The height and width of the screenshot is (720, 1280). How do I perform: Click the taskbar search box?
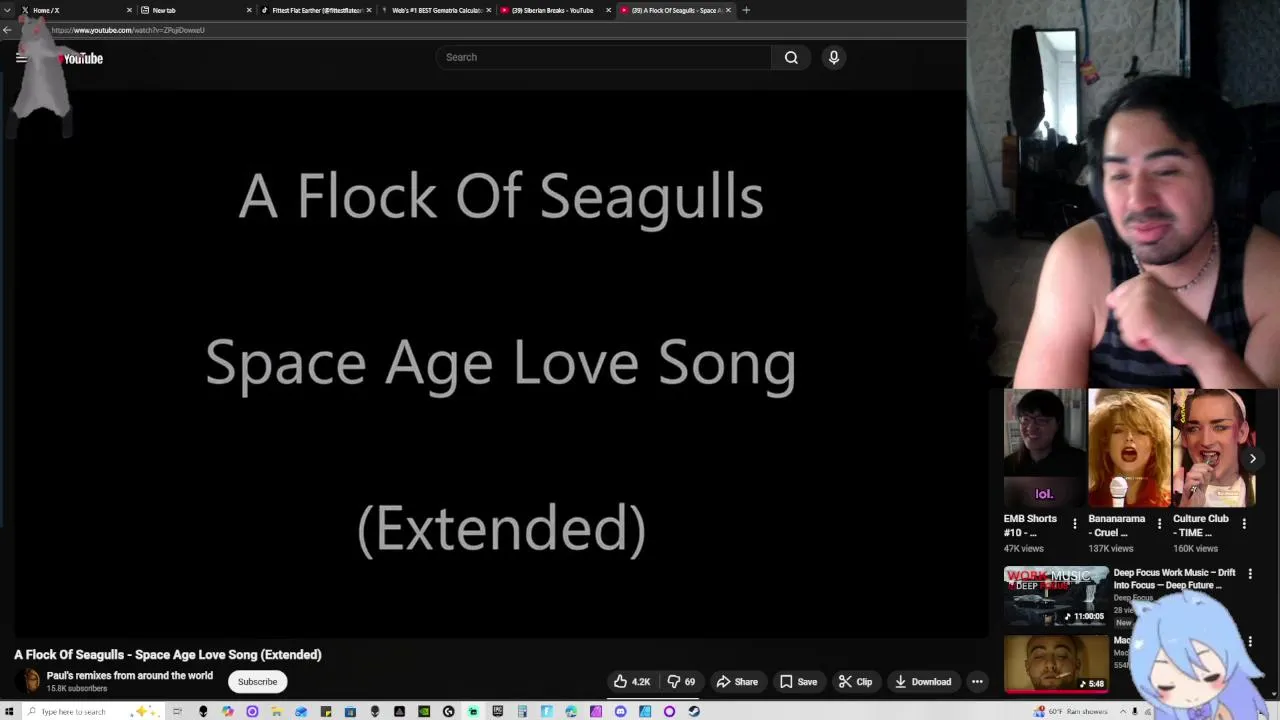tap(94, 711)
